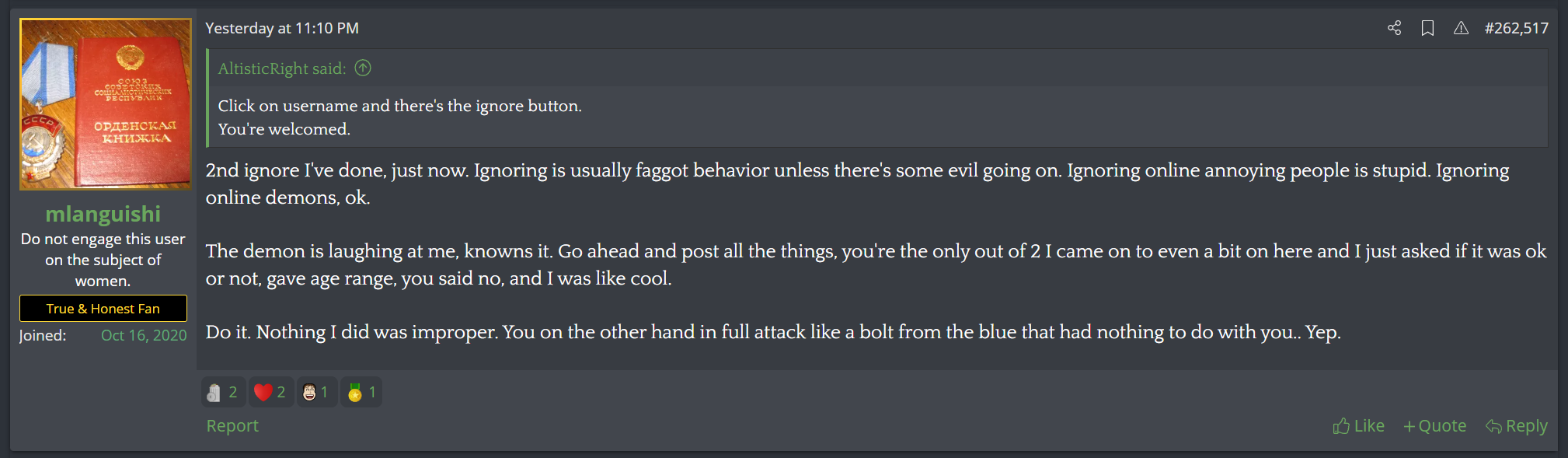This screenshot has height=458, width=1568.
Task: Click the Report link
Action: pyautogui.click(x=232, y=426)
